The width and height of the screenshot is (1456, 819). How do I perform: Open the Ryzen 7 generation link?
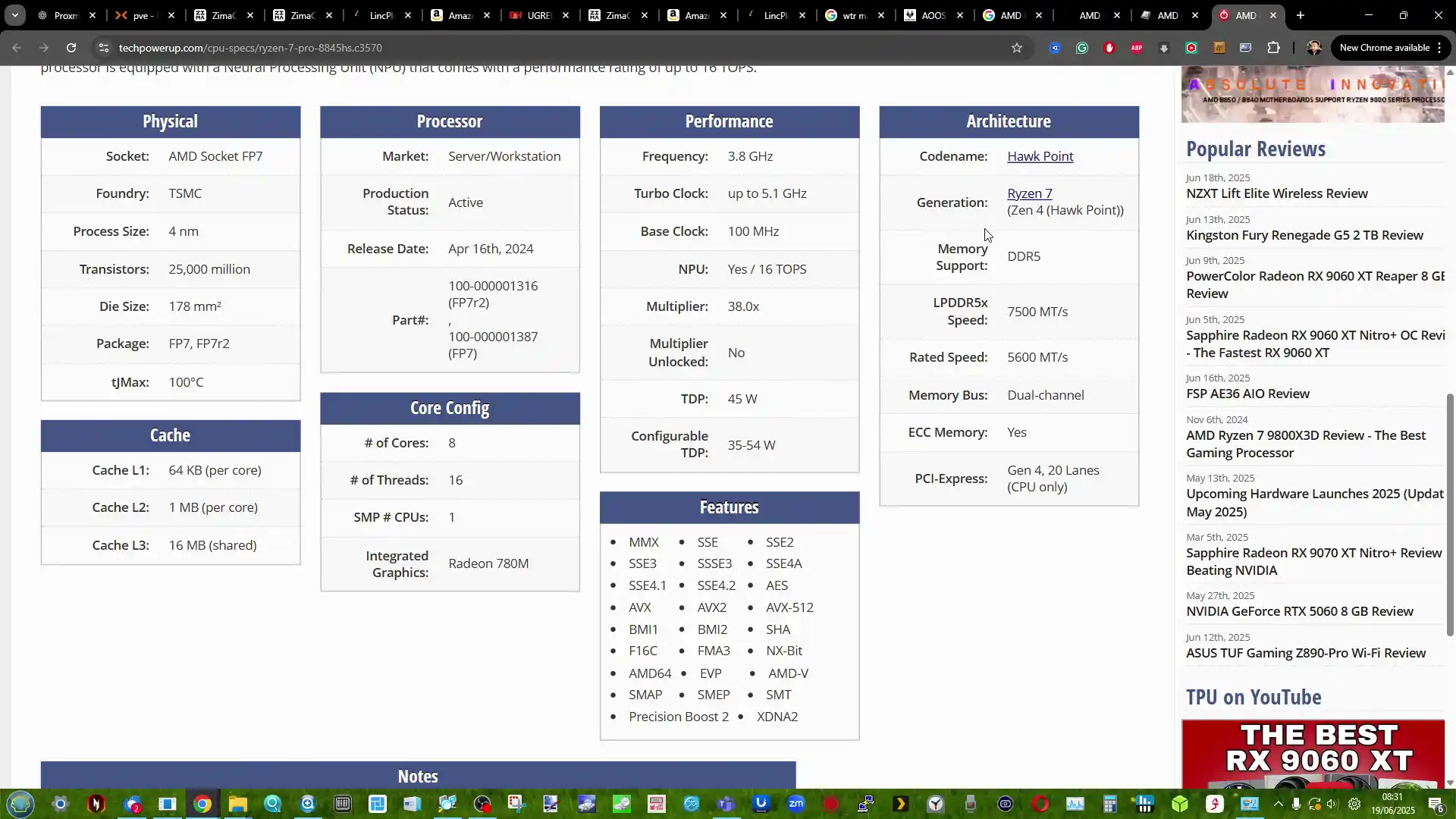click(x=1029, y=193)
